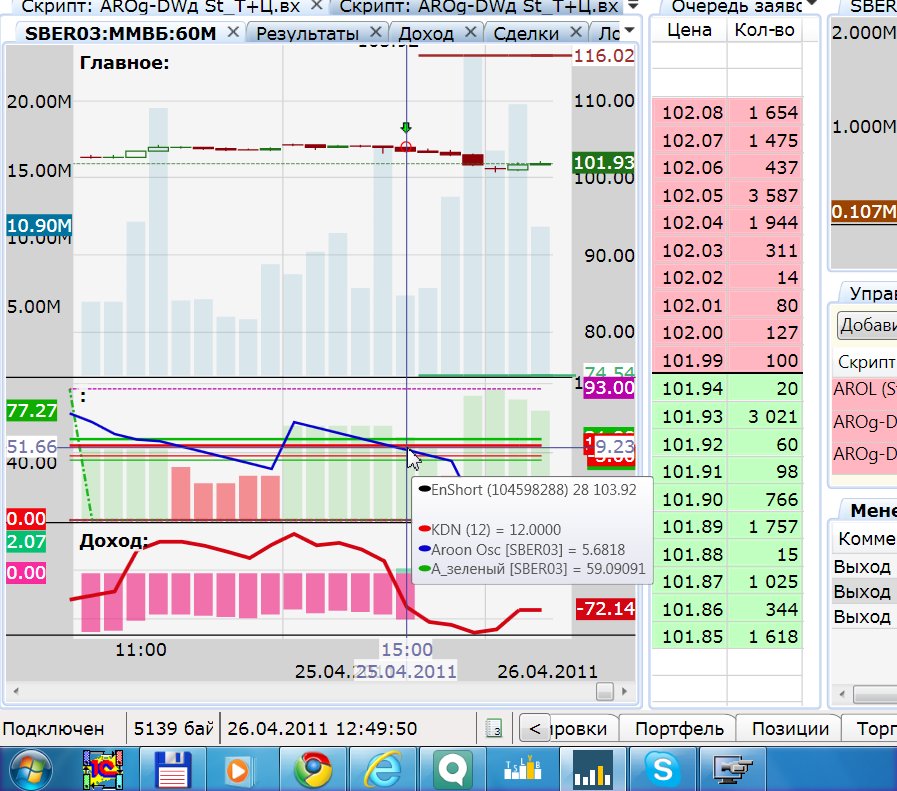Open the Управ panel tab
The width and height of the screenshot is (897, 791).
[x=872, y=293]
